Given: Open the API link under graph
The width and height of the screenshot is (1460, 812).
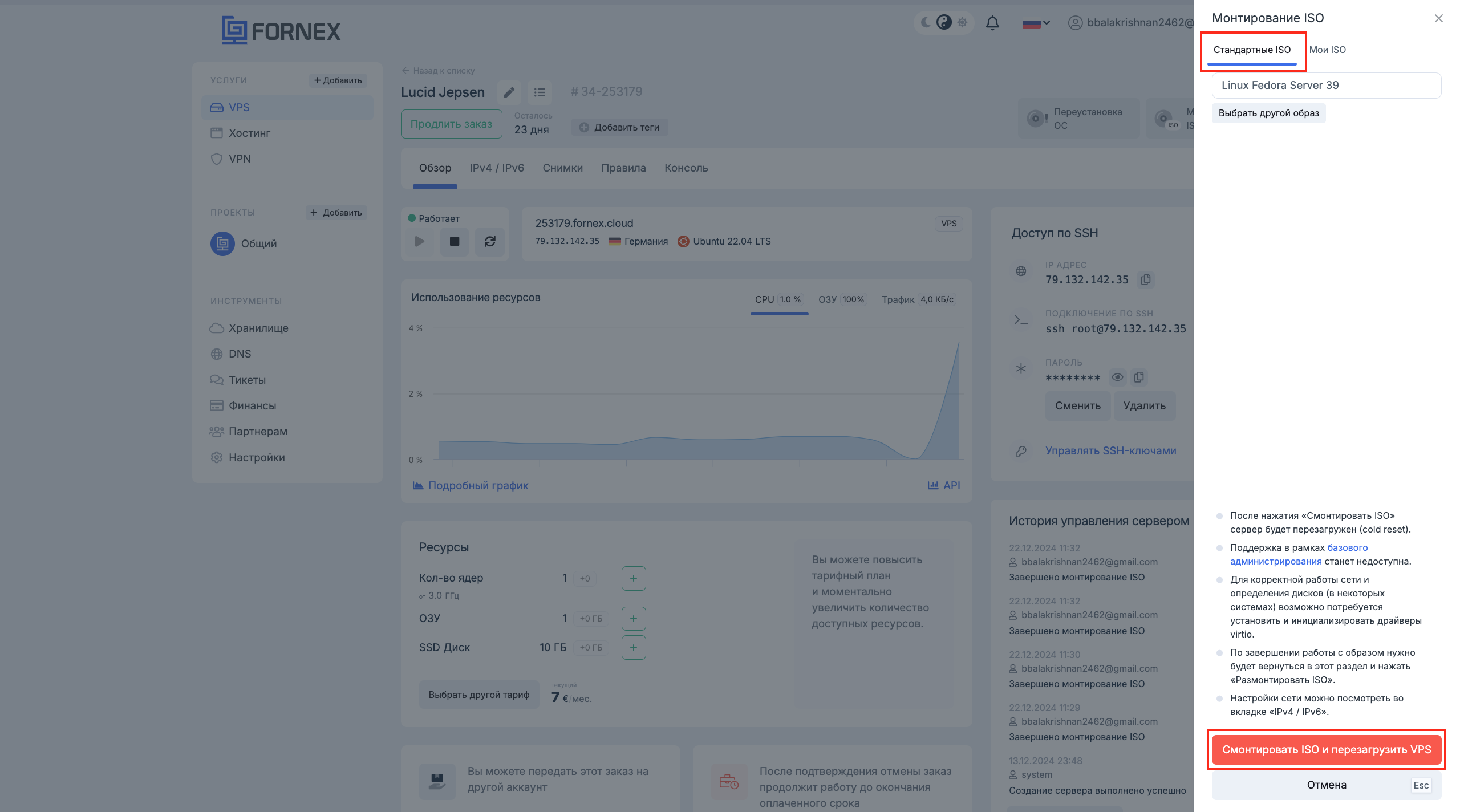Looking at the screenshot, I should (944, 485).
